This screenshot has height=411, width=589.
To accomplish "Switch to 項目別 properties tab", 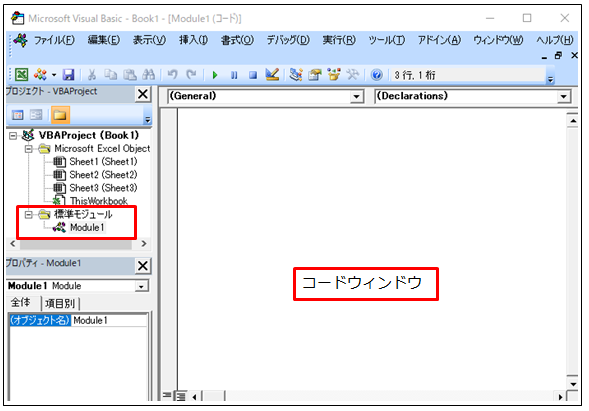I will [60, 303].
